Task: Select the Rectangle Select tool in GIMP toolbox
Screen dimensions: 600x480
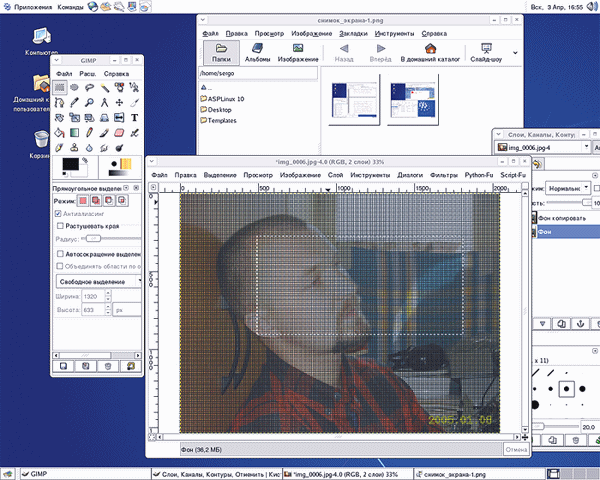Action: [x=59, y=88]
